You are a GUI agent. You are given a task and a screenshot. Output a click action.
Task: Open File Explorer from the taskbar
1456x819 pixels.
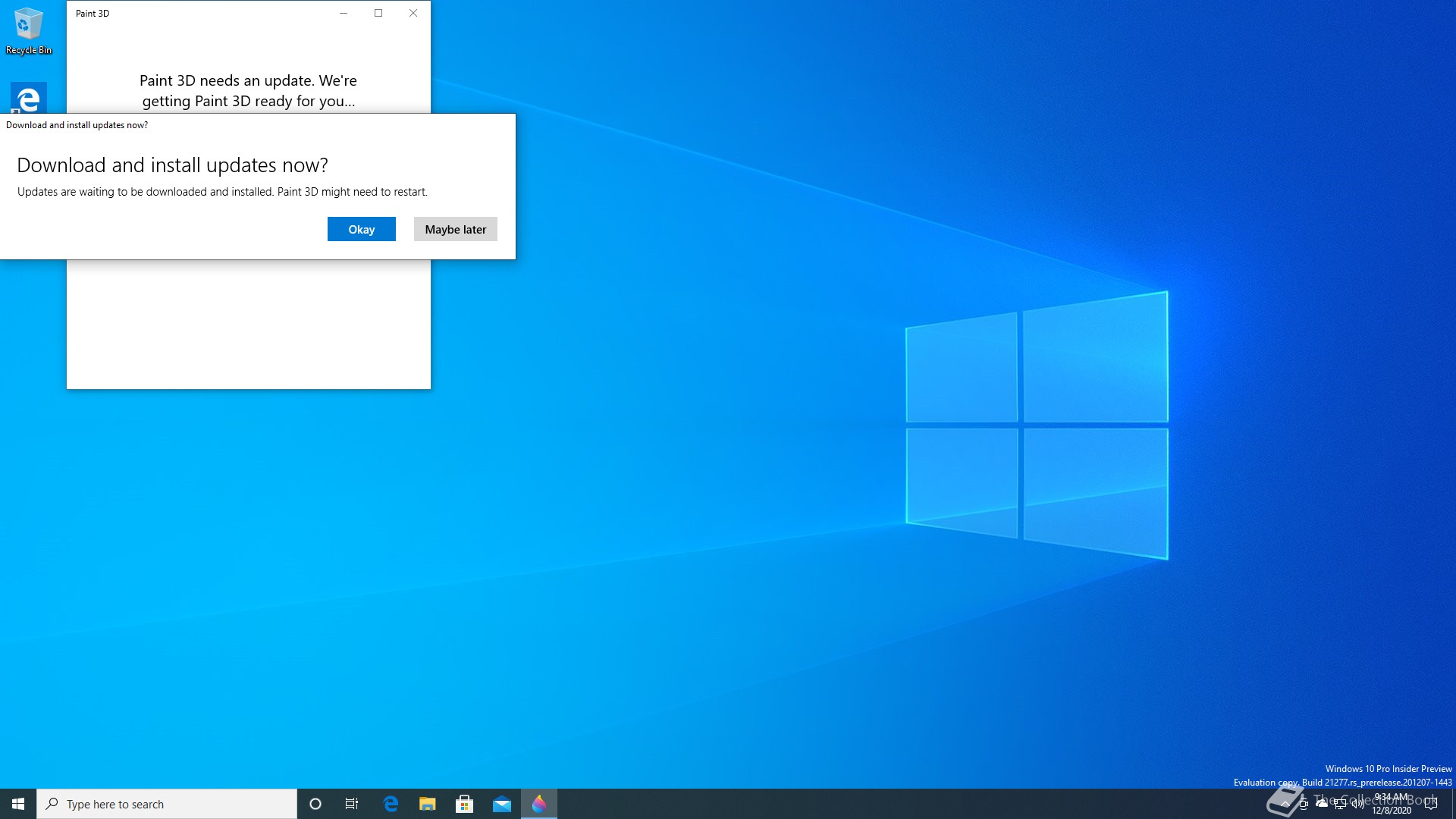coord(428,804)
